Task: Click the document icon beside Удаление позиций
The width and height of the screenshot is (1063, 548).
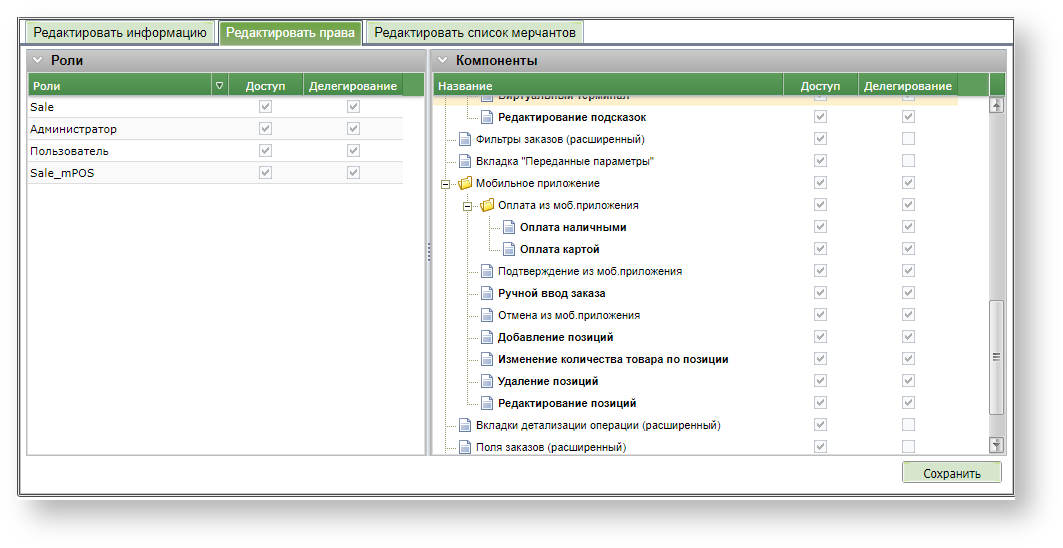Action: click(x=487, y=382)
